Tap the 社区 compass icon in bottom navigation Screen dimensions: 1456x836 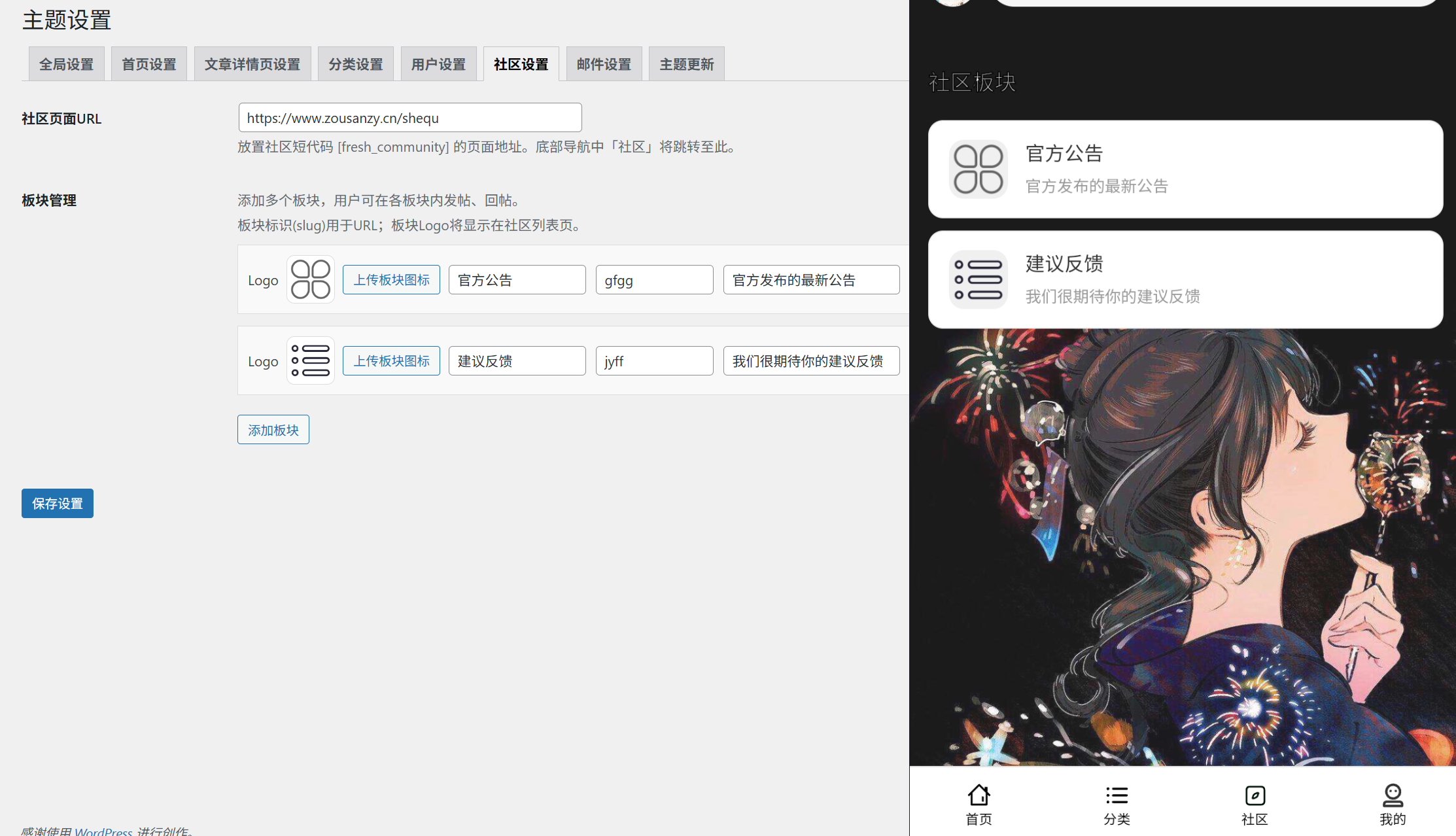(x=1255, y=796)
